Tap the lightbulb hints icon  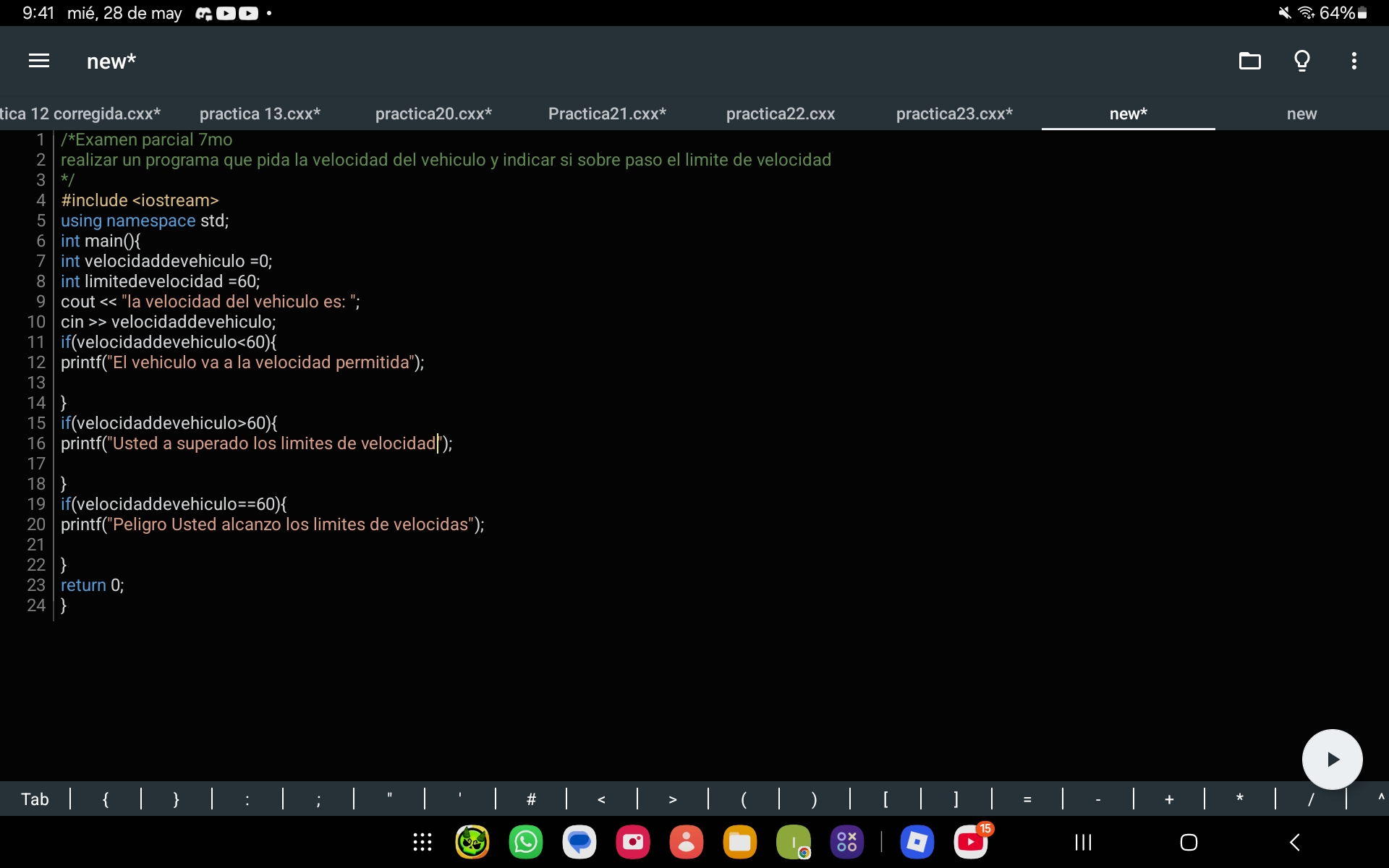(x=1301, y=61)
